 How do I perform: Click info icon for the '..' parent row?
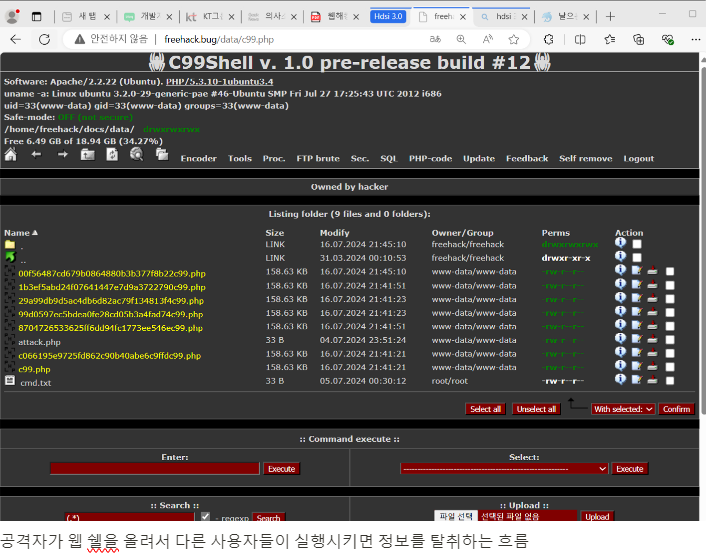click(620, 256)
